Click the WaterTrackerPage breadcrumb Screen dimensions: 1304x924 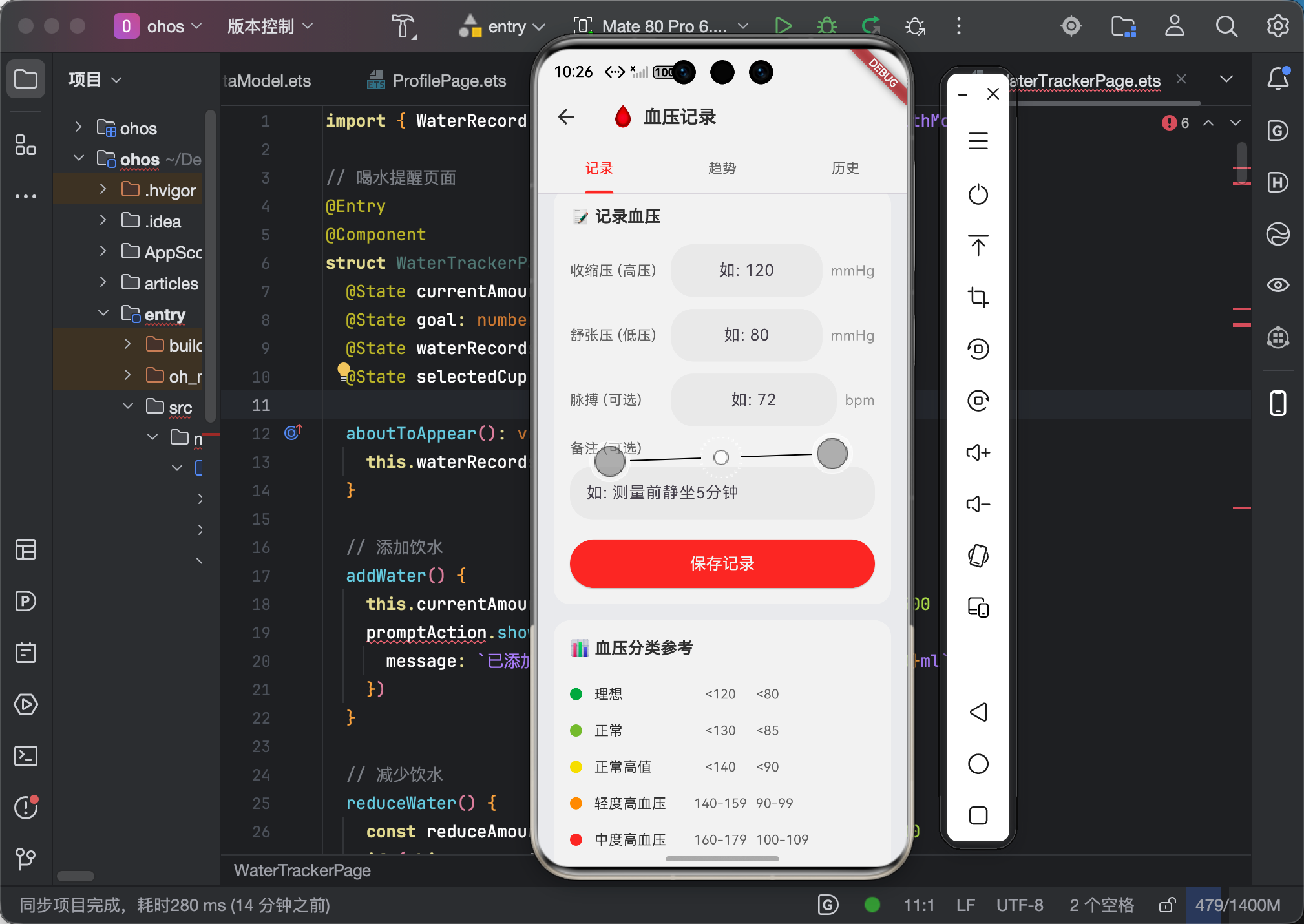pyautogui.click(x=302, y=870)
